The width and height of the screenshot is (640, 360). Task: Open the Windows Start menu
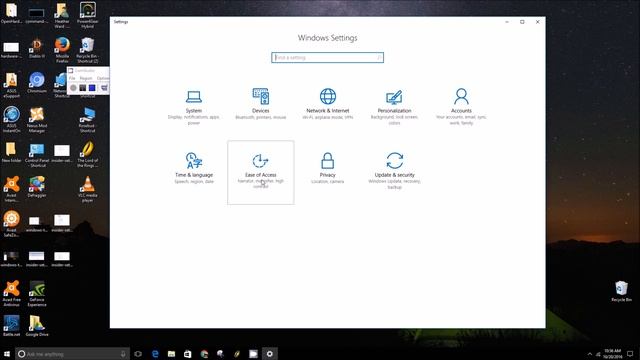[7, 354]
